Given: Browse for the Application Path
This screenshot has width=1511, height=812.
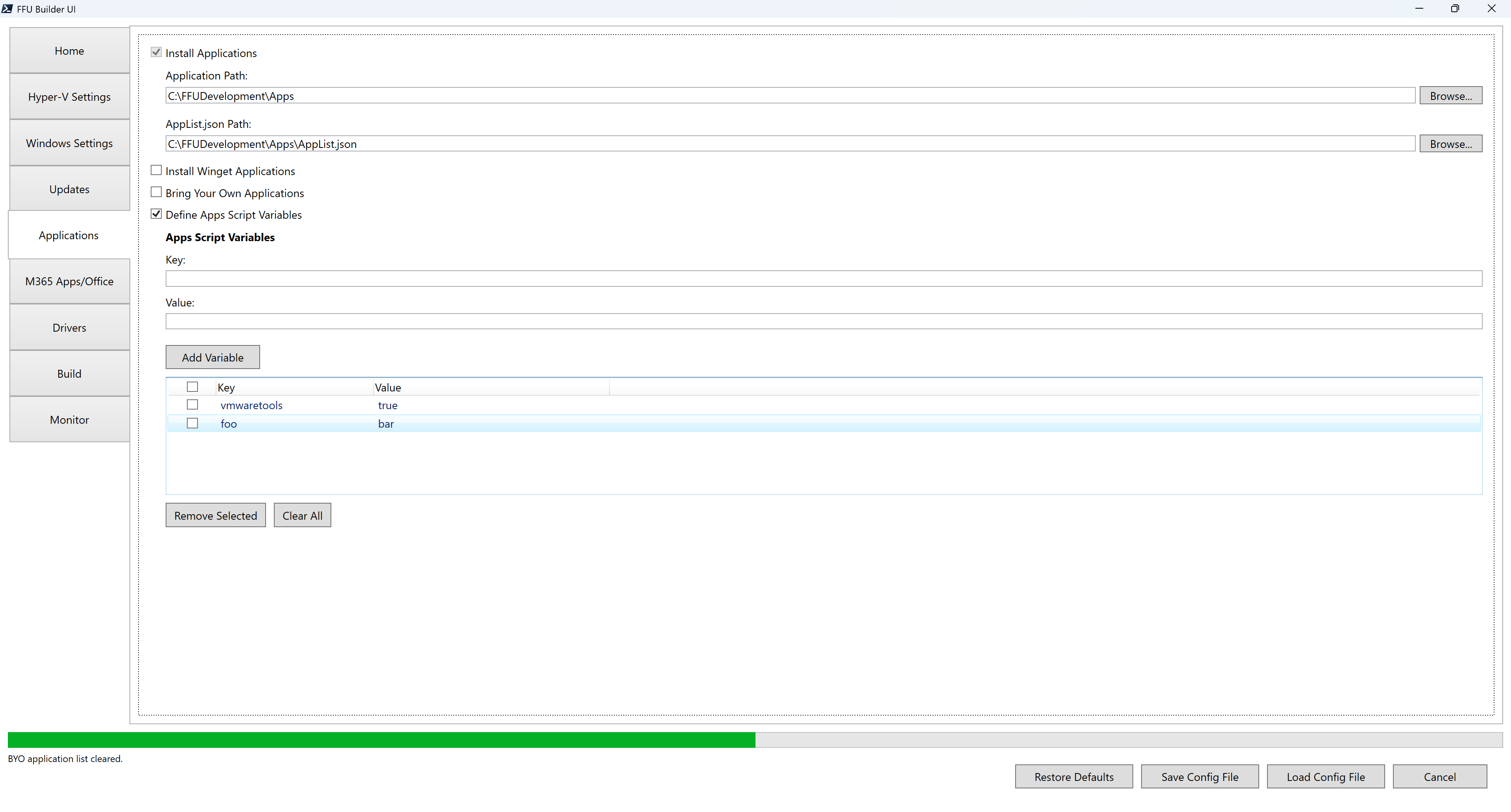Looking at the screenshot, I should click(x=1450, y=96).
